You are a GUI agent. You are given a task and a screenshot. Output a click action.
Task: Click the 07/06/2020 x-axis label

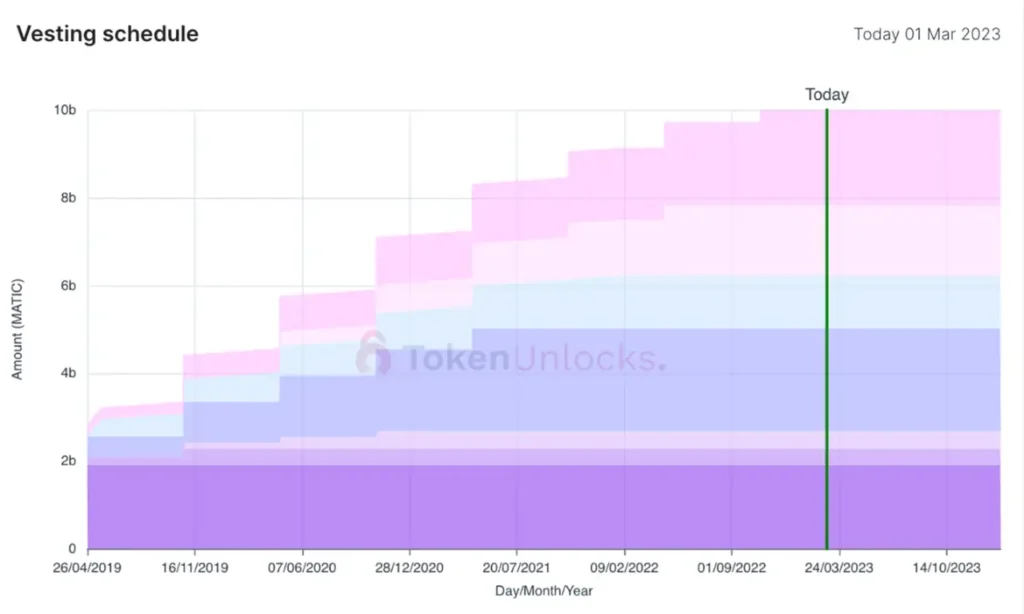click(x=302, y=567)
